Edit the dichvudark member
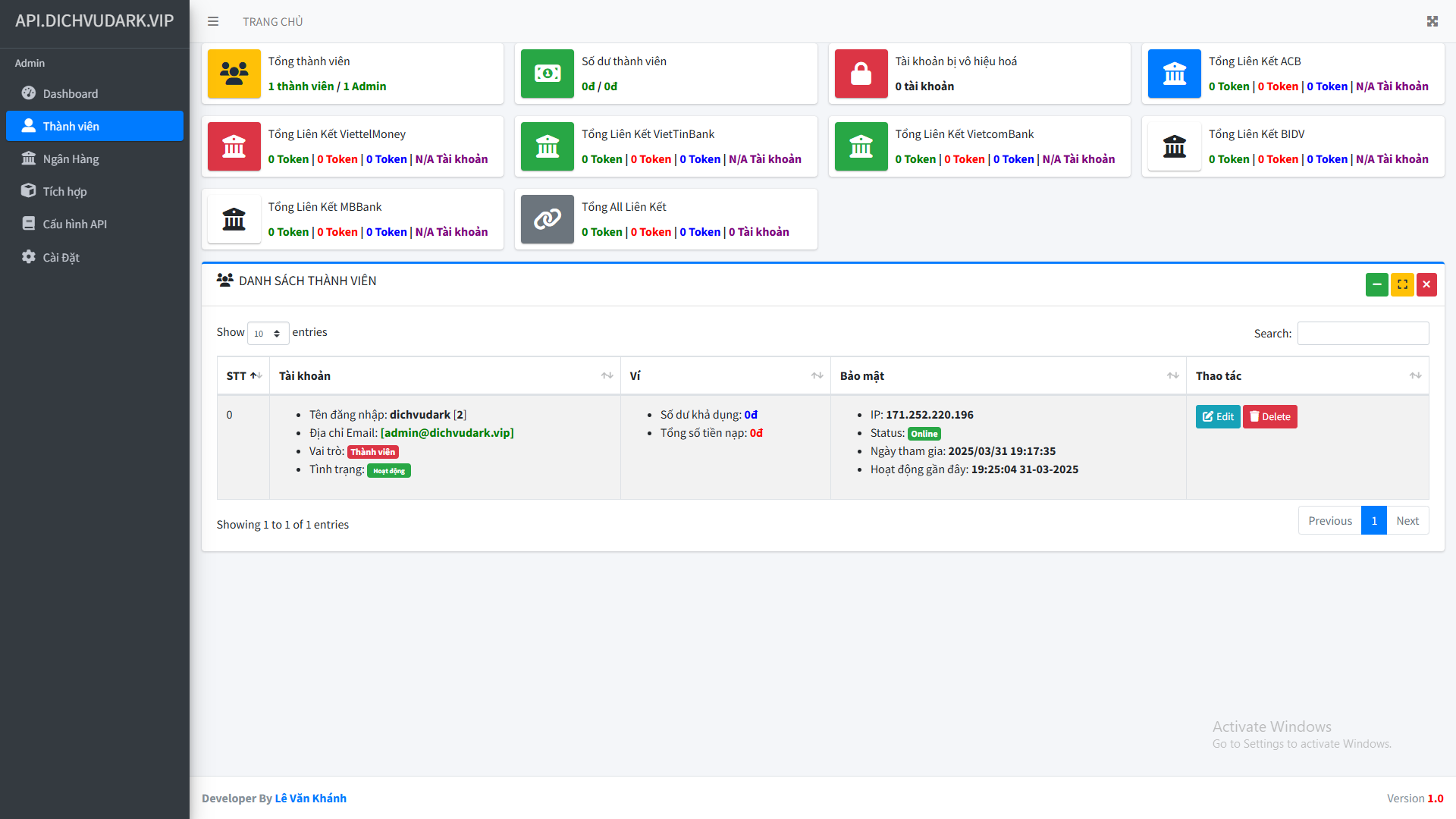The width and height of the screenshot is (1456, 819). (1217, 416)
